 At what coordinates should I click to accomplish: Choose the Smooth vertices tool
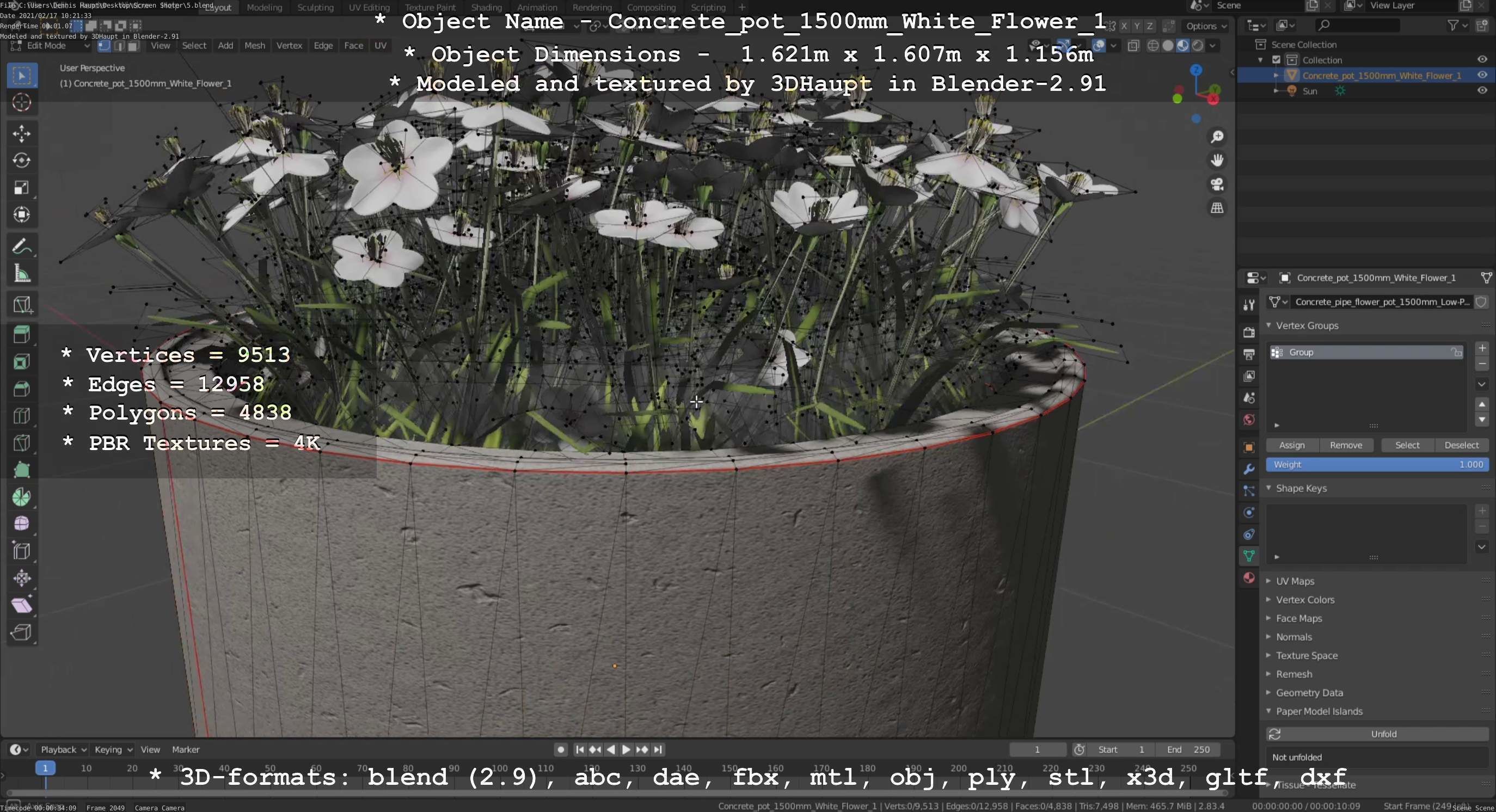coord(22,524)
